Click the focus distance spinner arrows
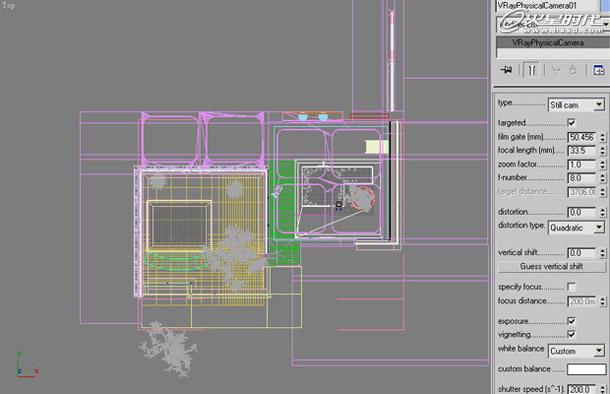The width and height of the screenshot is (610, 394). click(603, 301)
